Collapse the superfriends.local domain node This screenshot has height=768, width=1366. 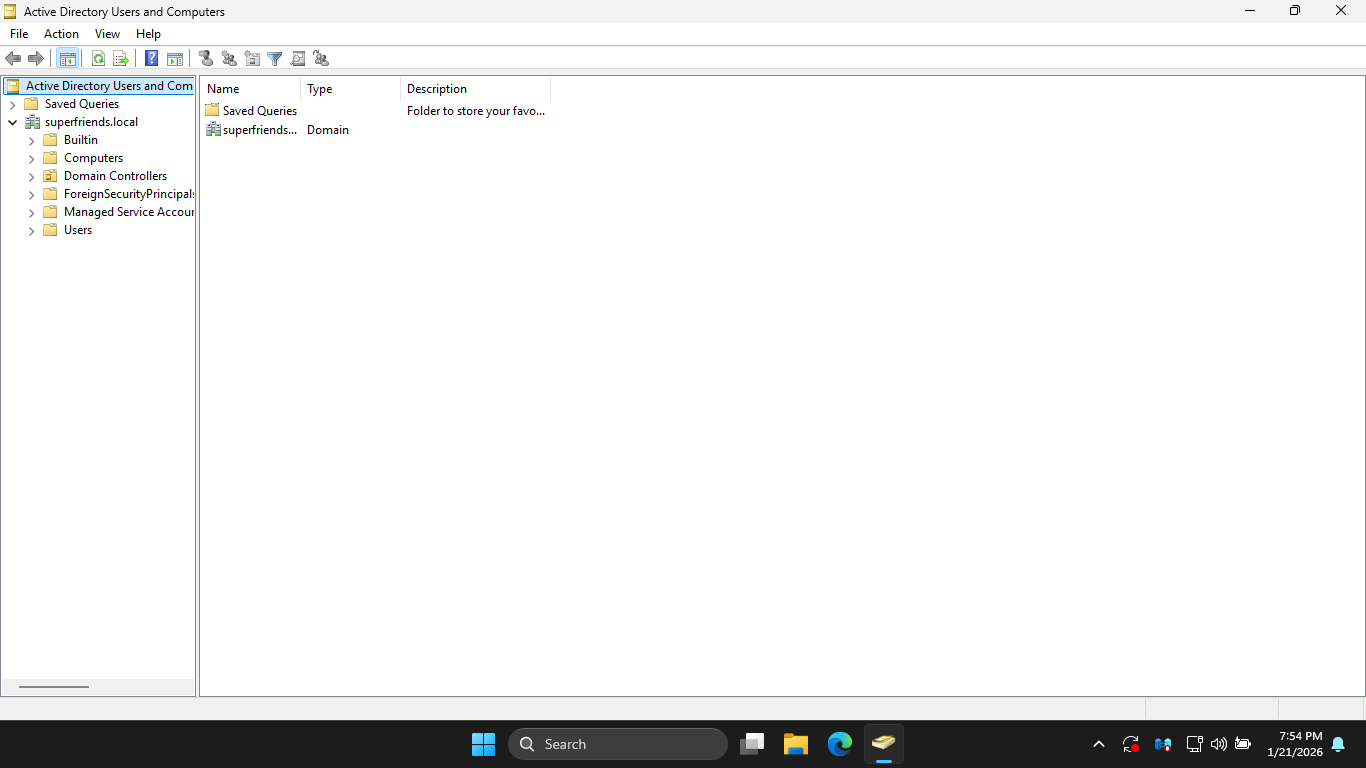tap(12, 122)
